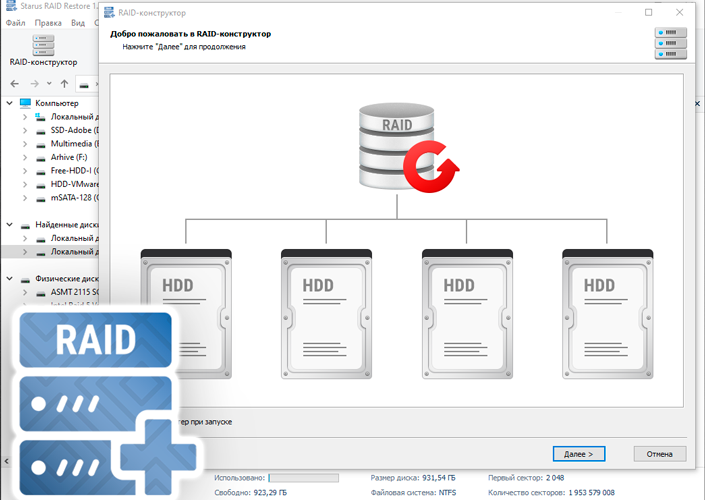This screenshot has width=705, height=500.
Task: Go forward with the right arrow
Action: pyautogui.click(x=35, y=84)
